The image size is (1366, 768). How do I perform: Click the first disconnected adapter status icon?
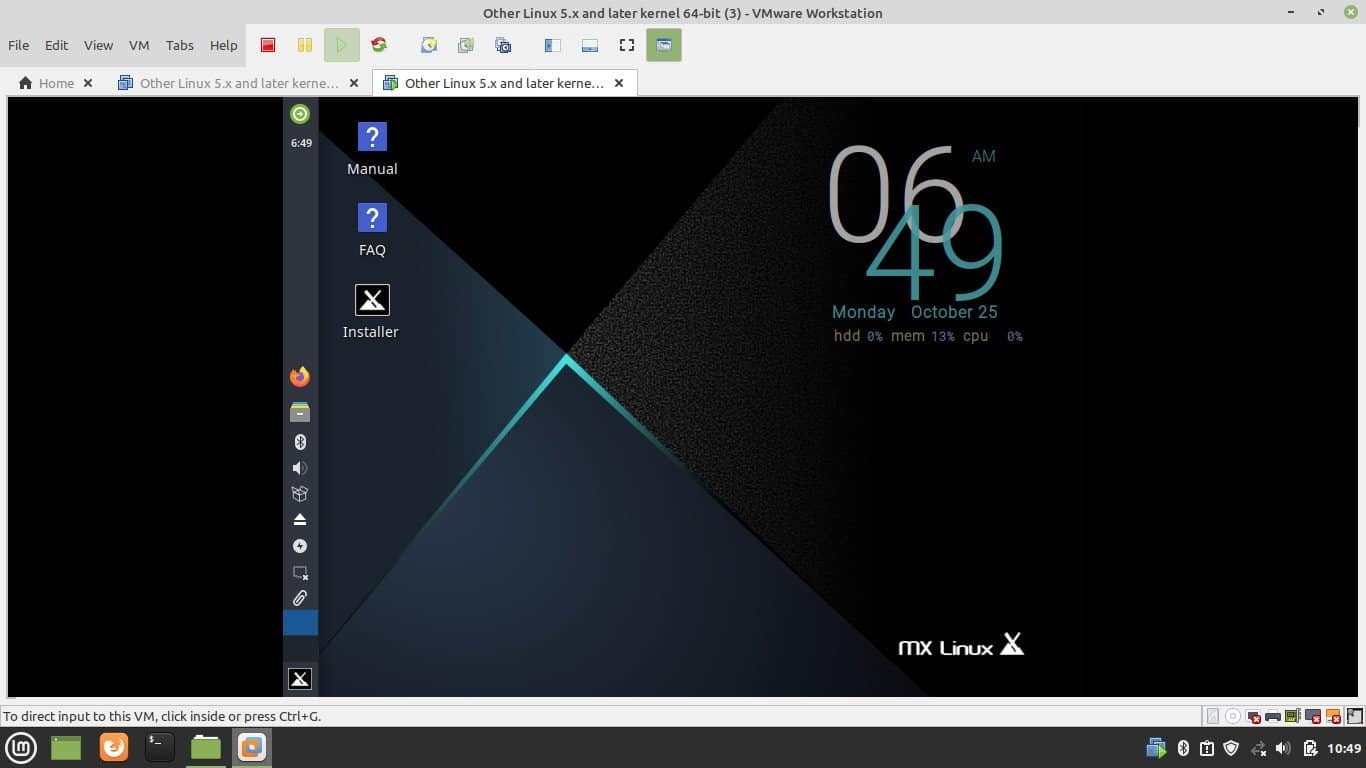pos(1253,716)
